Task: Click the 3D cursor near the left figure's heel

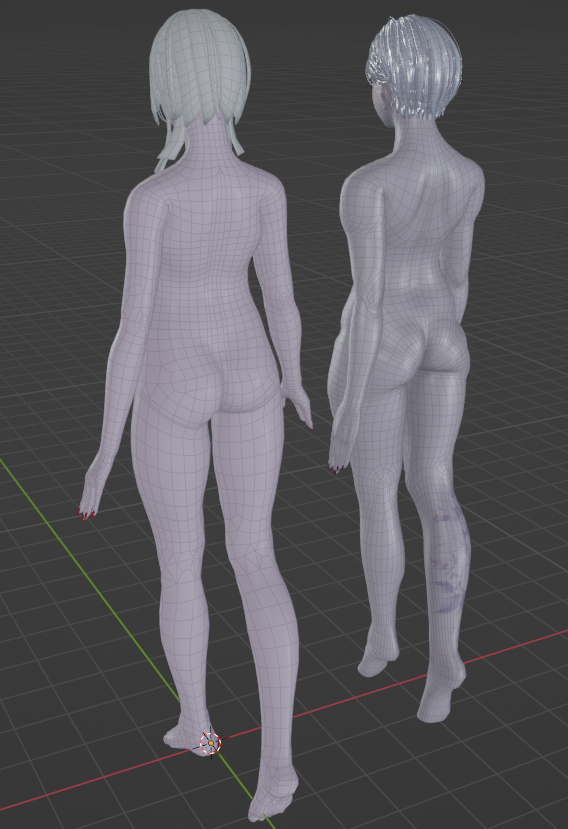Action: 211,743
